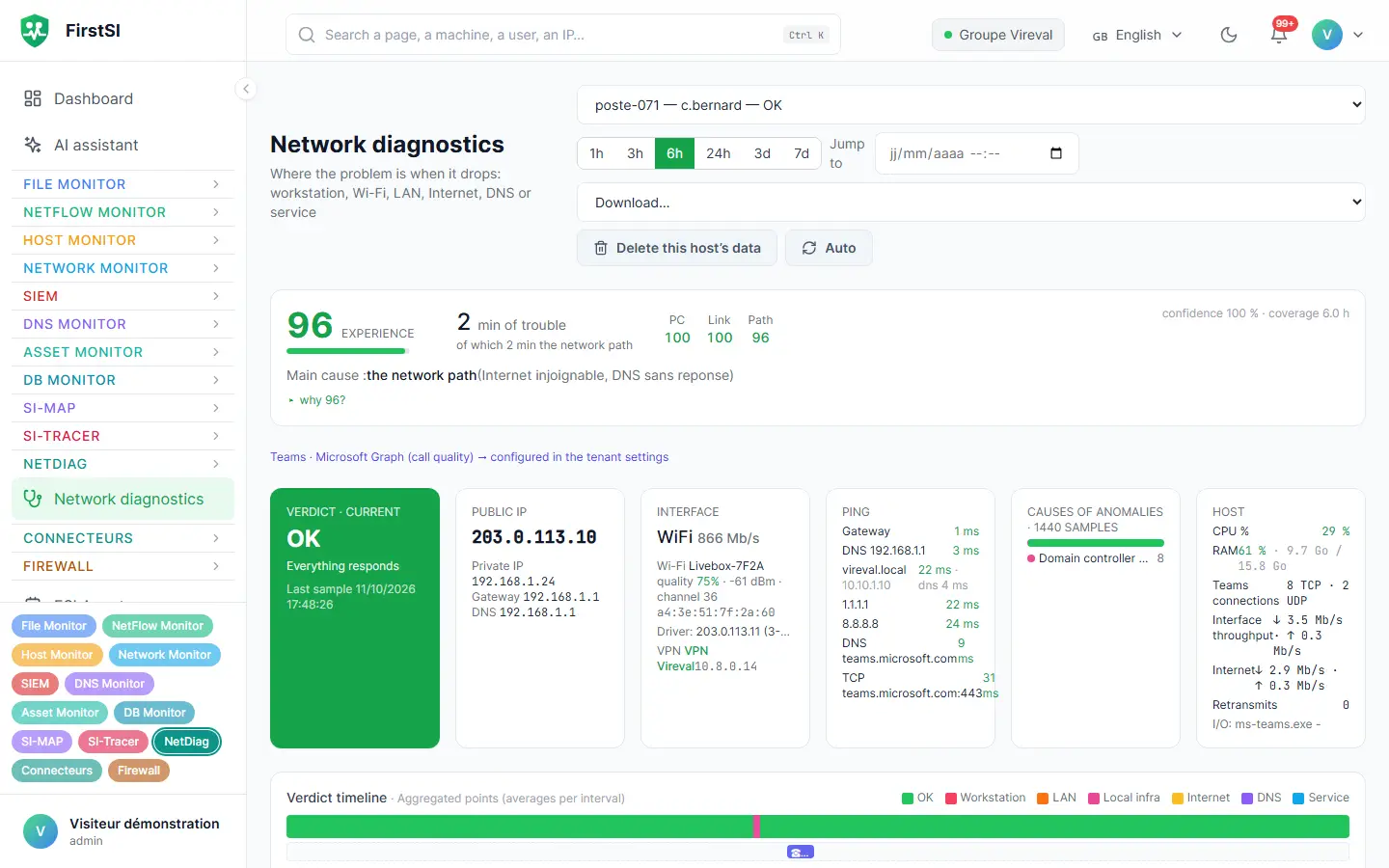
Task: Expand FIREWALL section
Action: [123, 566]
